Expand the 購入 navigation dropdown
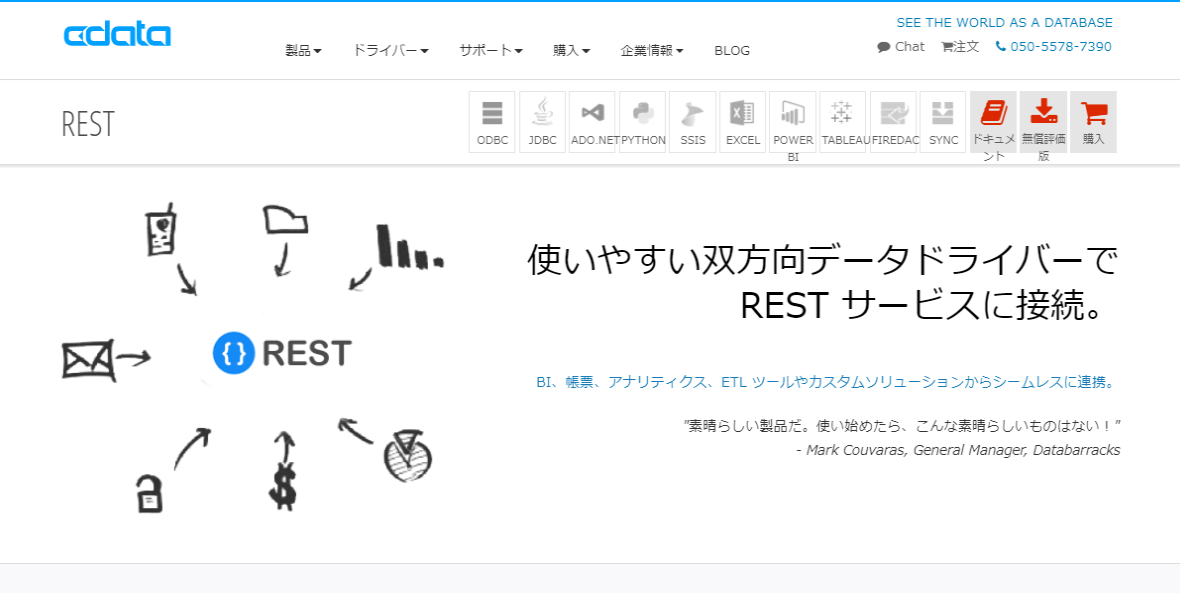 pos(572,50)
